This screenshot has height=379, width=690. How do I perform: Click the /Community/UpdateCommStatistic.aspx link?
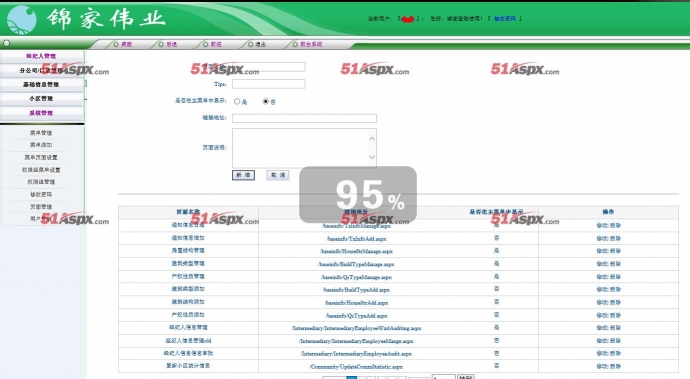pos(356,366)
